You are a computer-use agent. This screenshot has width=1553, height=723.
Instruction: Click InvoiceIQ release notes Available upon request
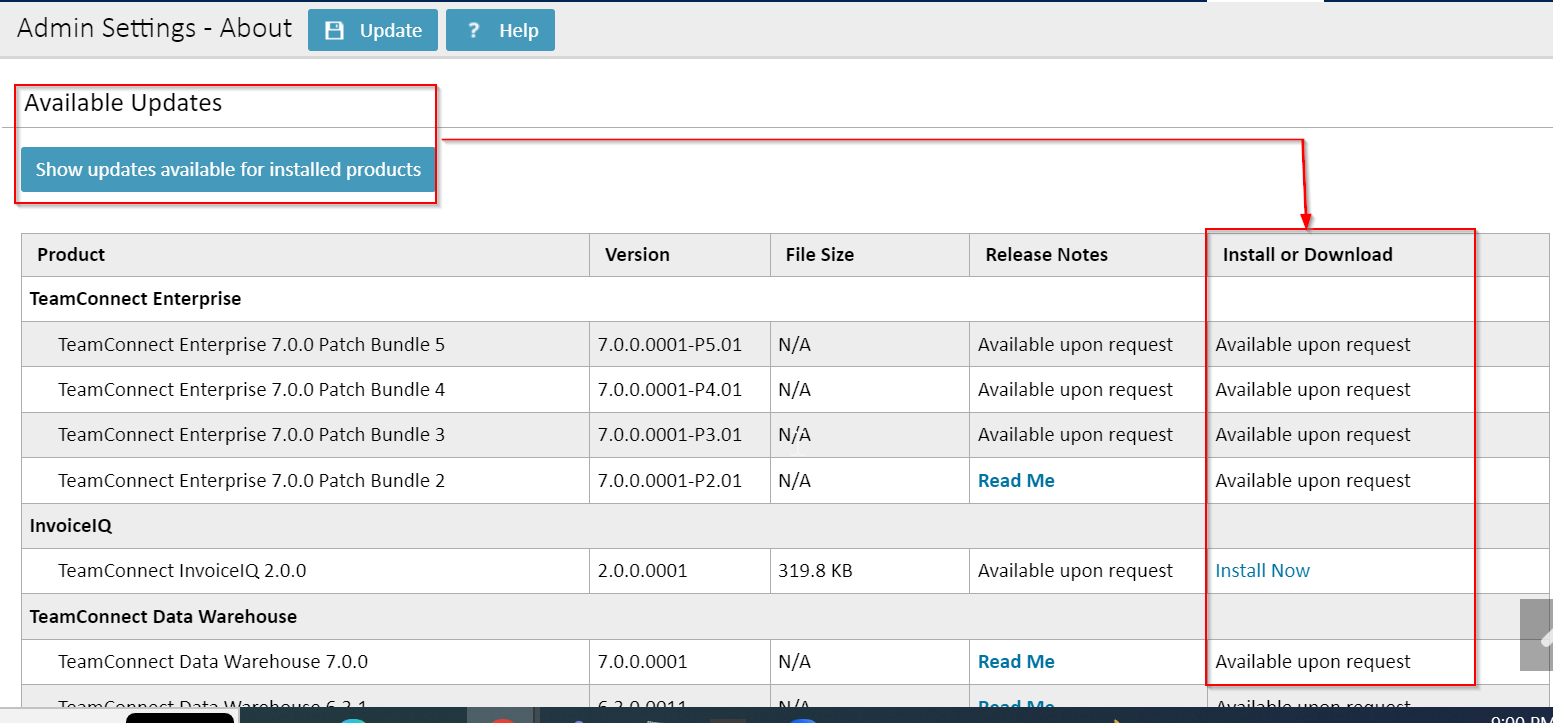click(x=1075, y=571)
